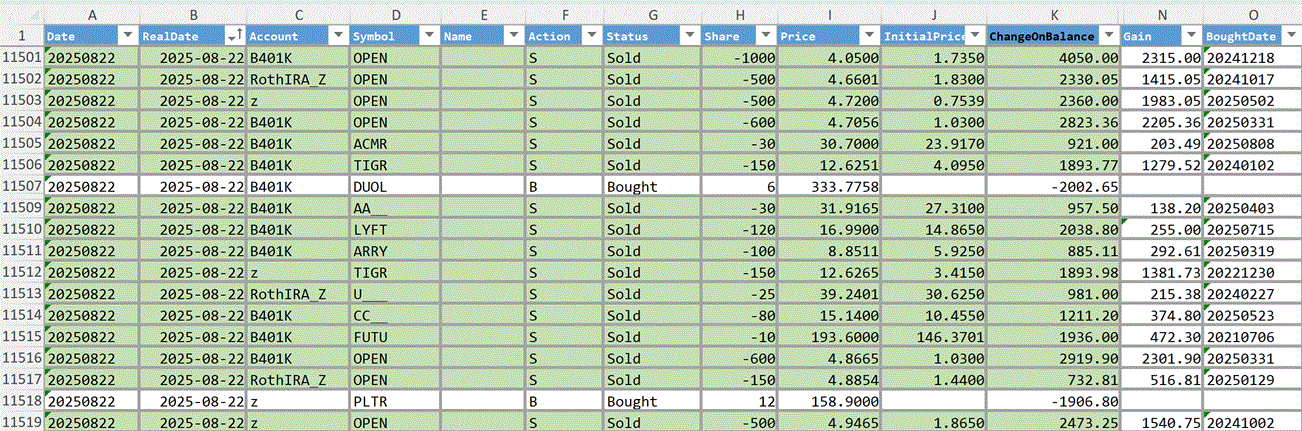Open the BoughtDate column filter dropdown

tap(1291, 36)
